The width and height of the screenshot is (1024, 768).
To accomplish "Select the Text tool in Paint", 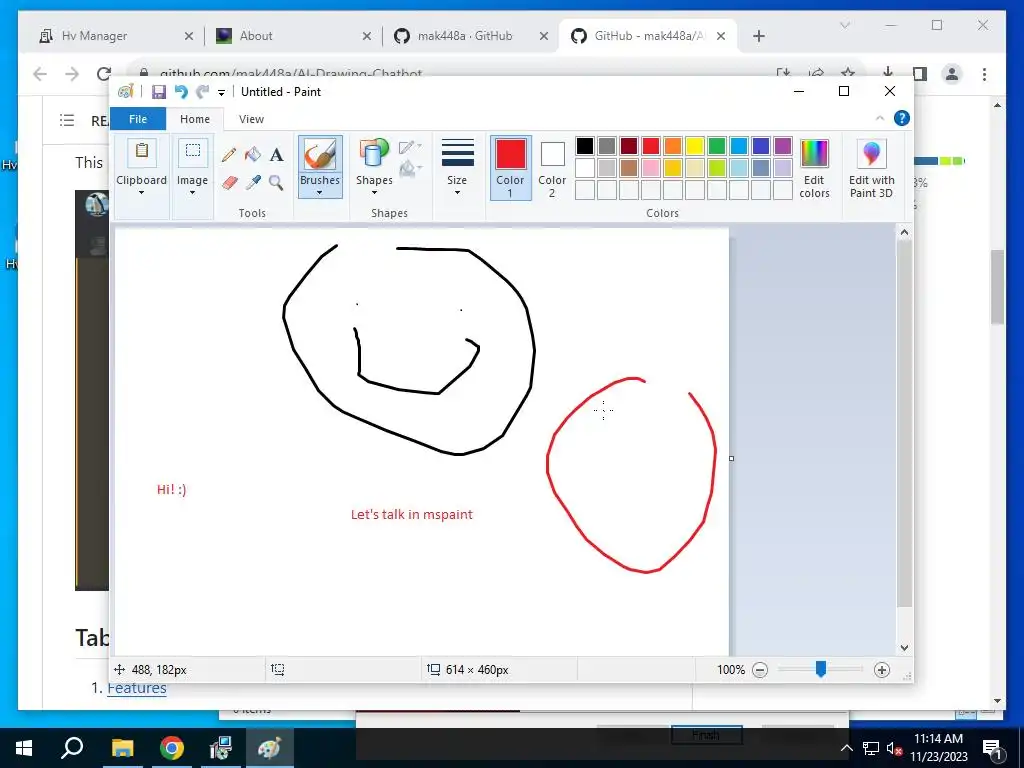I will [x=276, y=155].
